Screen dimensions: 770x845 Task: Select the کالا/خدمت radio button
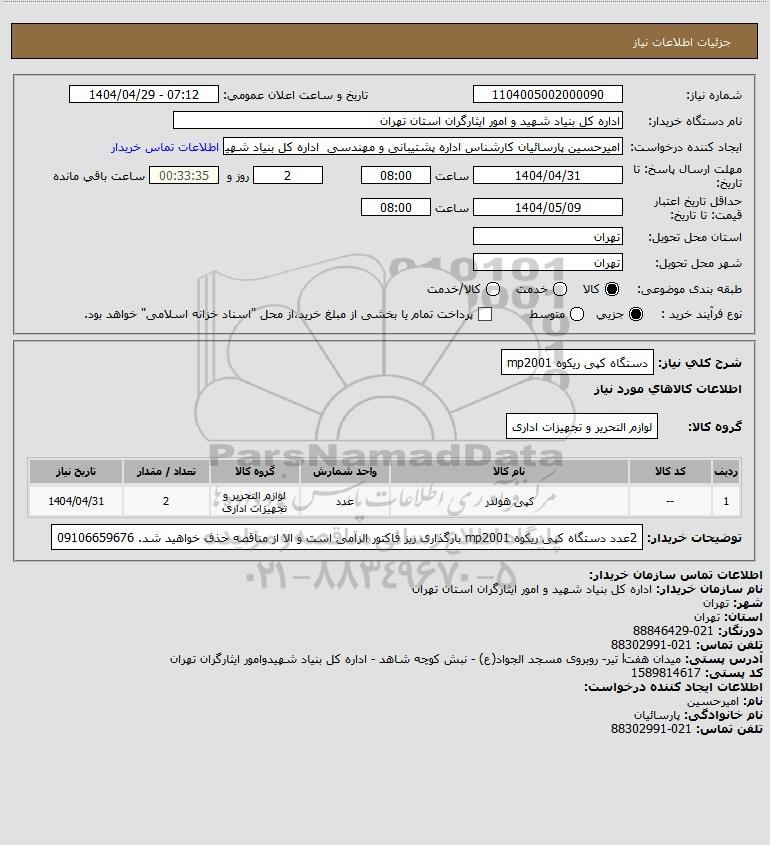[x=492, y=289]
